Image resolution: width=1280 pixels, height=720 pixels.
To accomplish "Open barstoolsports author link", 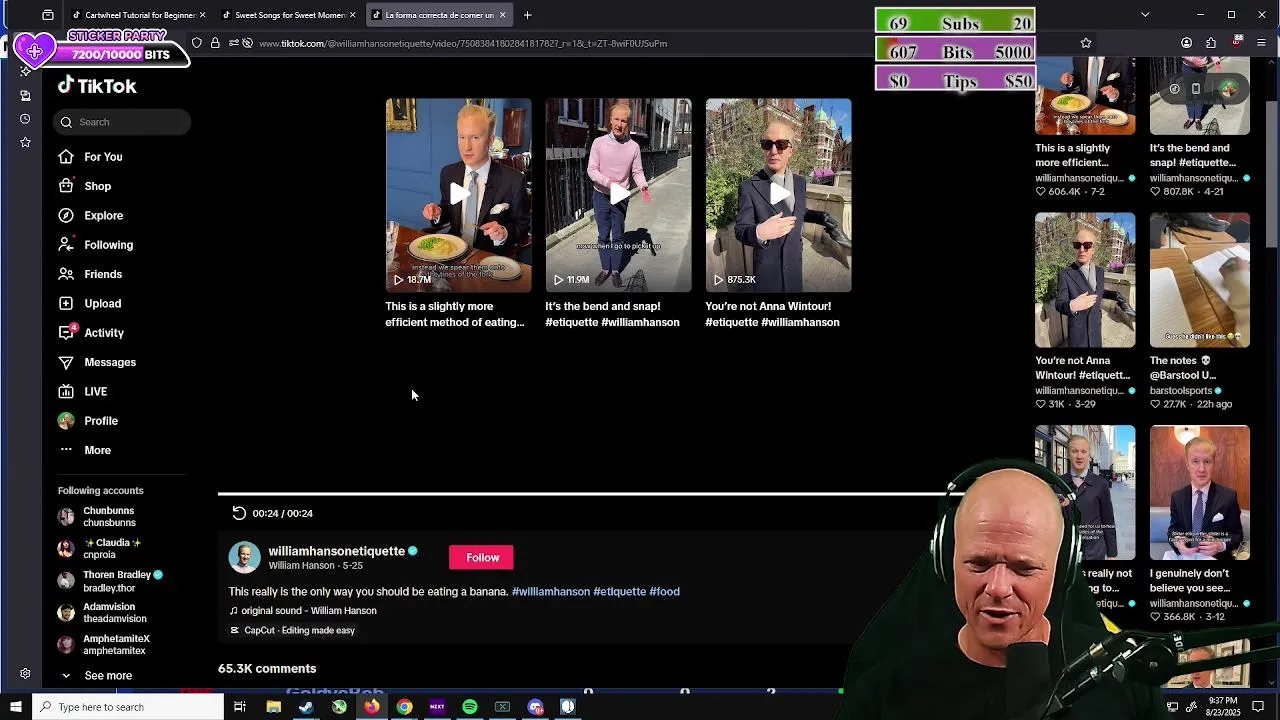I will point(1181,391).
